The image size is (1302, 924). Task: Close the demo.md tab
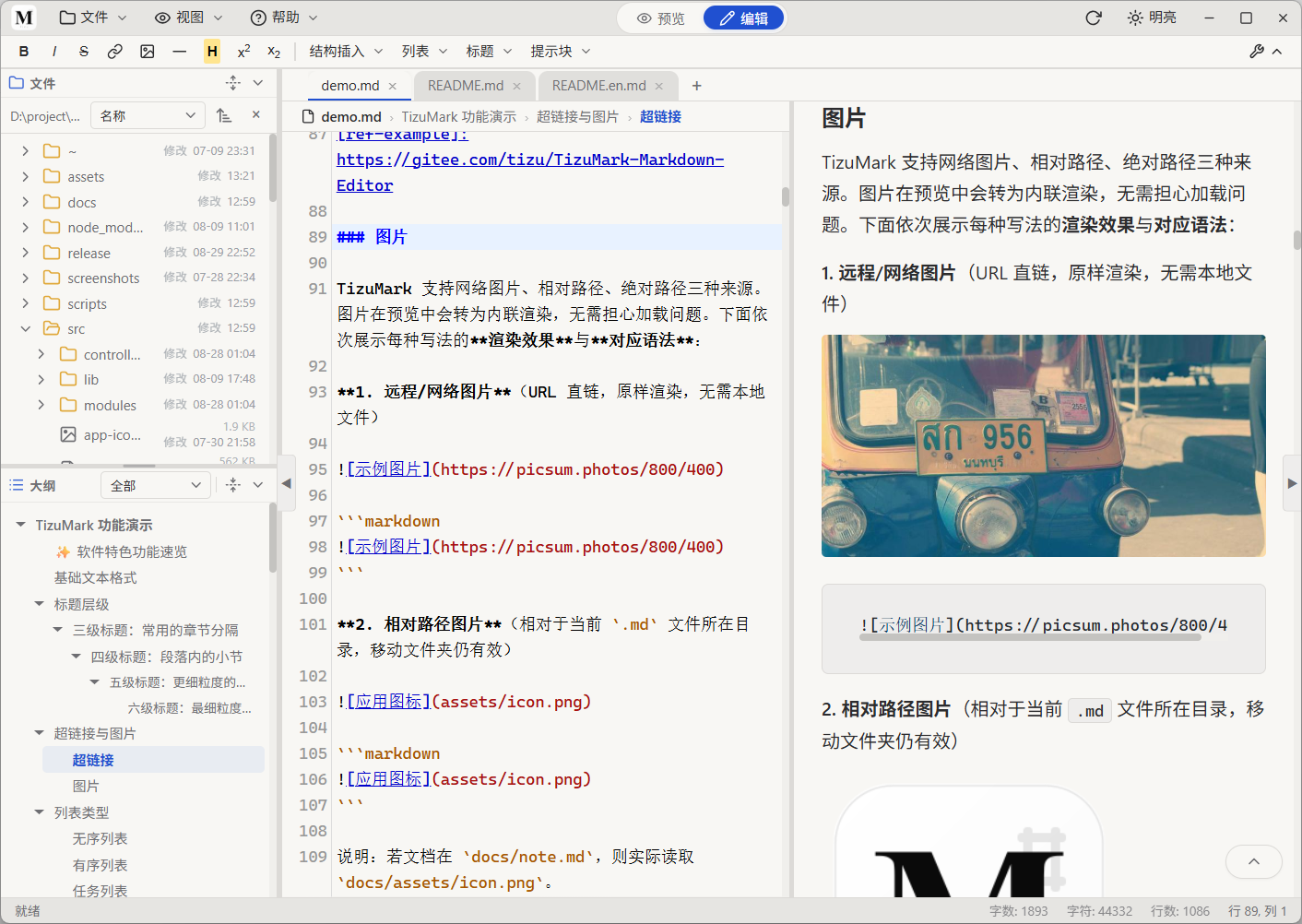[393, 86]
